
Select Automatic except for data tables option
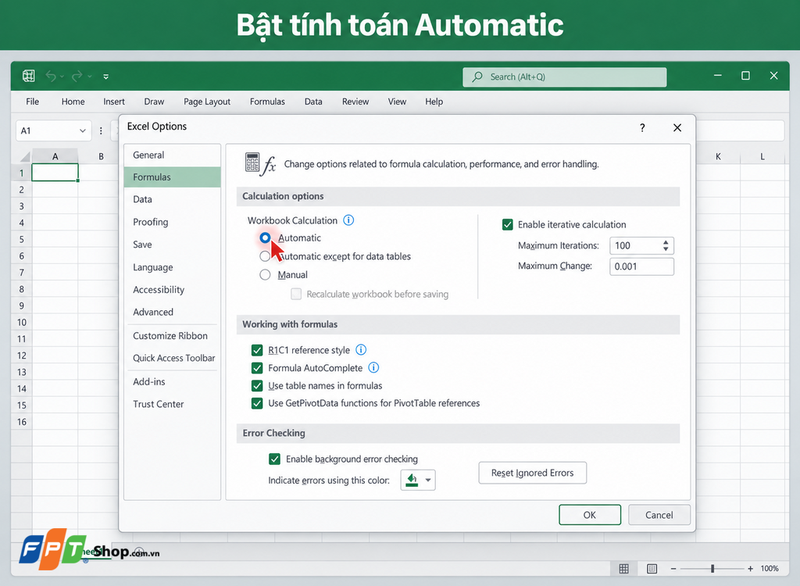(x=265, y=257)
